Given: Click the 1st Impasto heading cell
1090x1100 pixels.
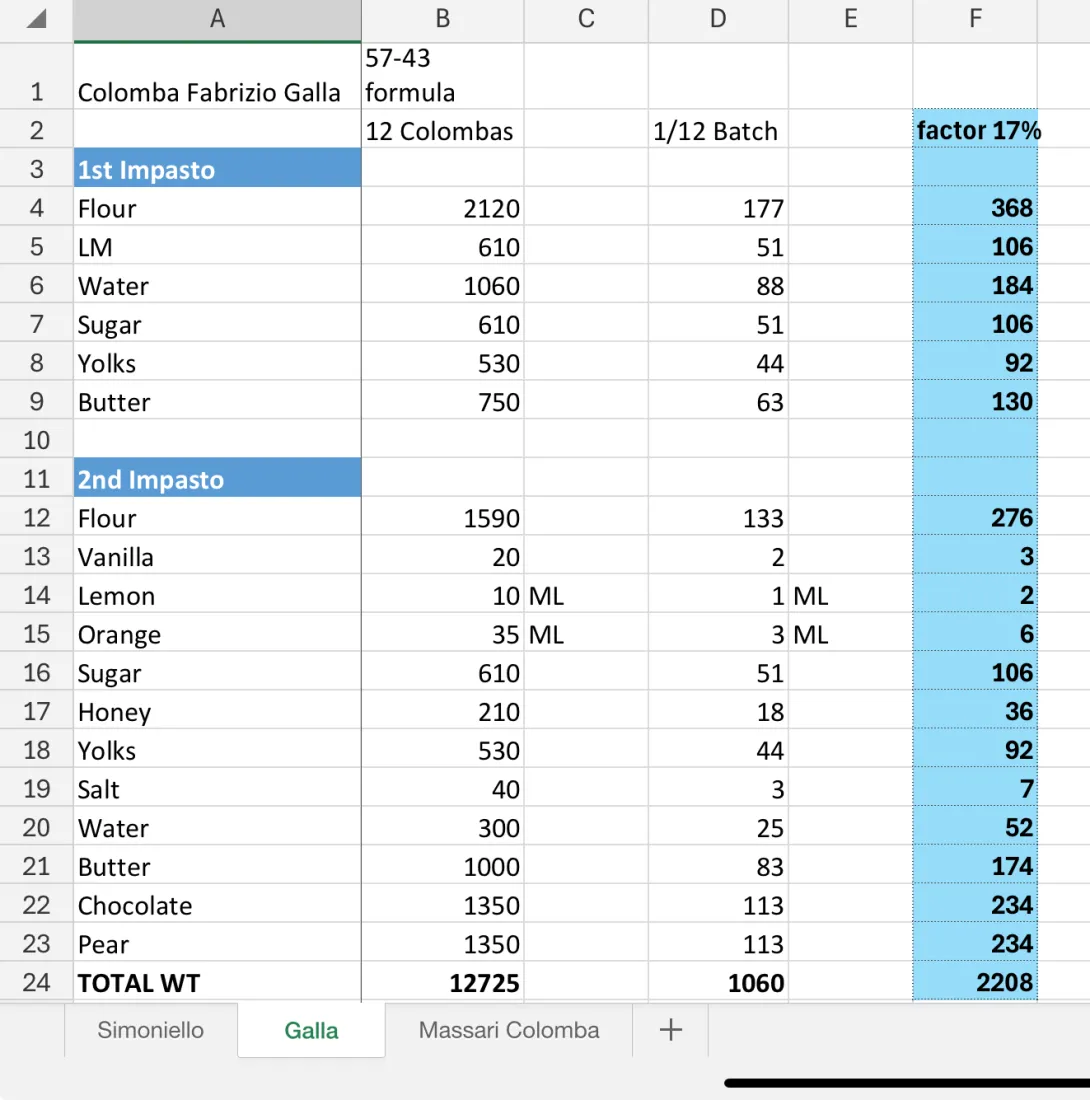Looking at the screenshot, I should click(x=217, y=169).
